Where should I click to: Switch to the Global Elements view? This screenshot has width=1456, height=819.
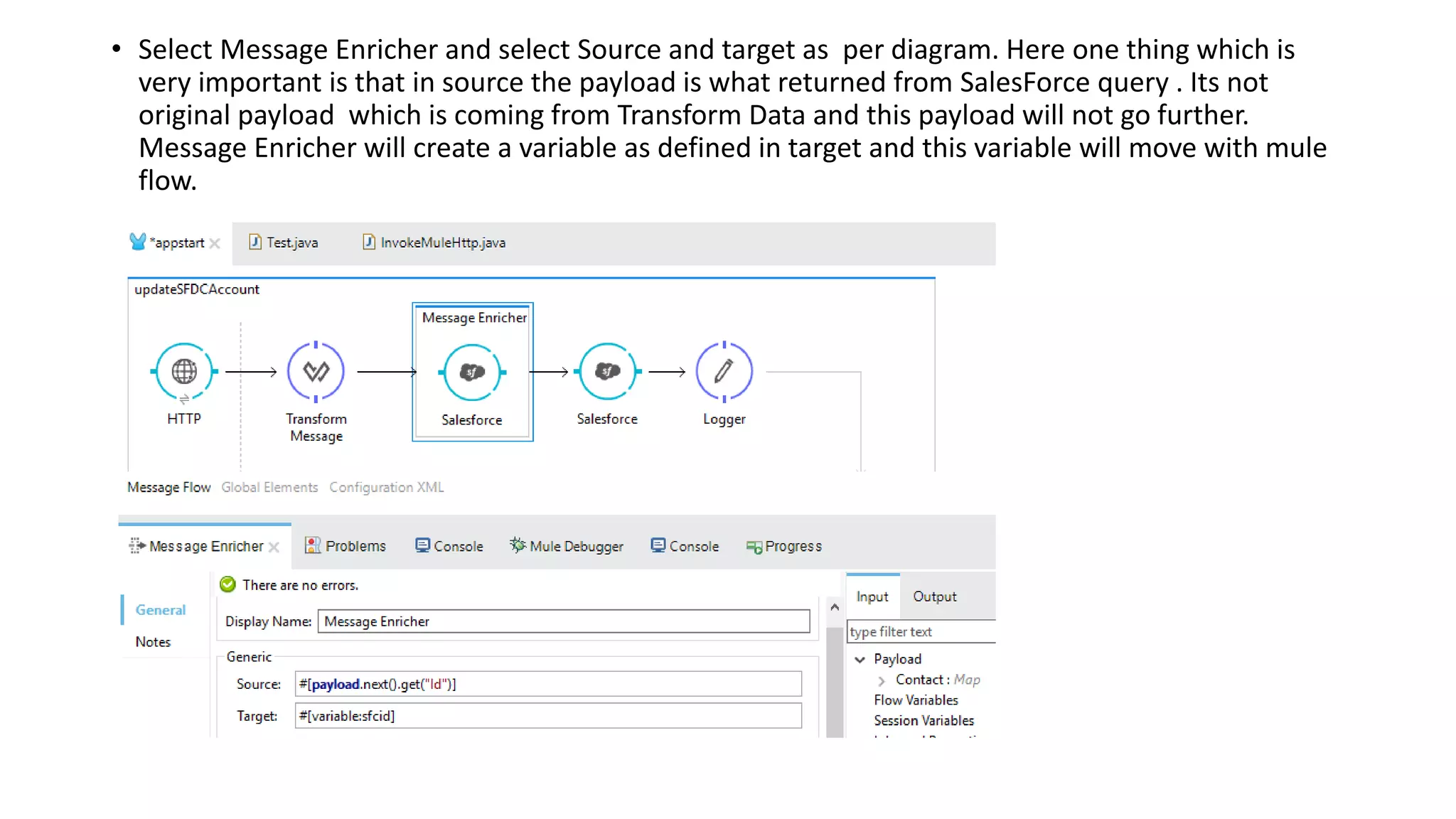pos(269,488)
